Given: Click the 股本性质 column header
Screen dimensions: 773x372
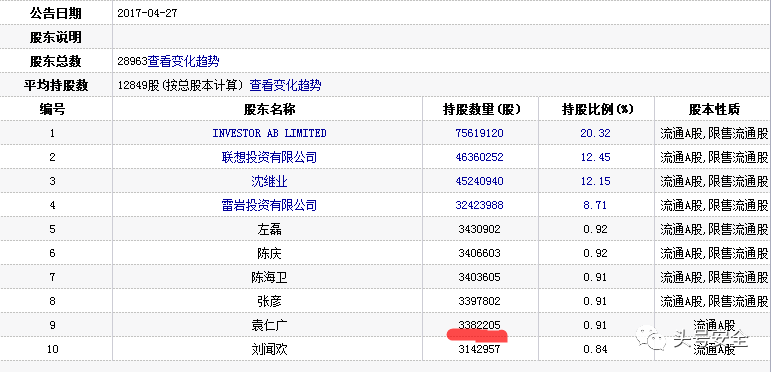Looking at the screenshot, I should [714, 109].
